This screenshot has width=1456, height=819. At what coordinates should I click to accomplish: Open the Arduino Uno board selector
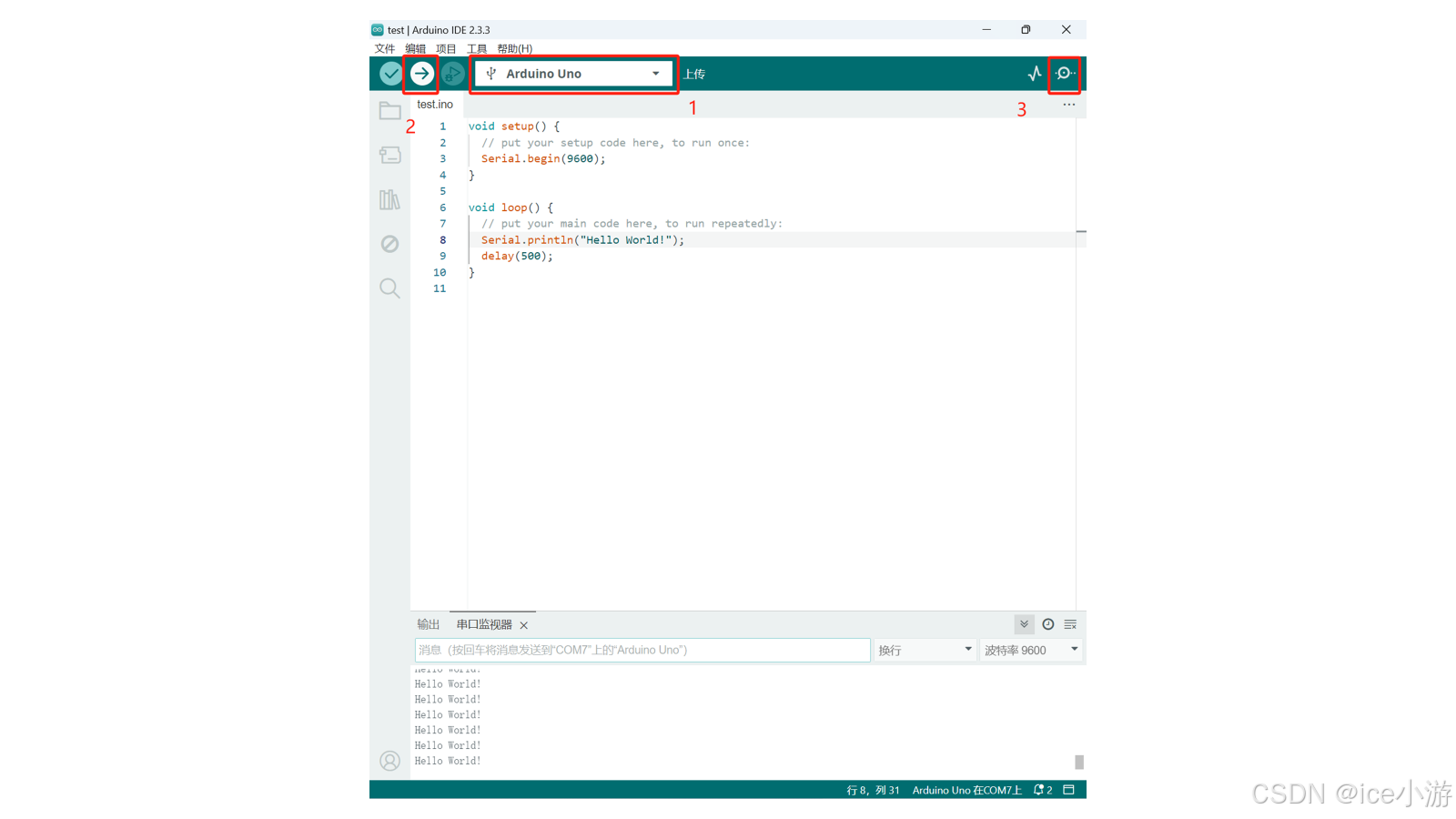pyautogui.click(x=573, y=74)
